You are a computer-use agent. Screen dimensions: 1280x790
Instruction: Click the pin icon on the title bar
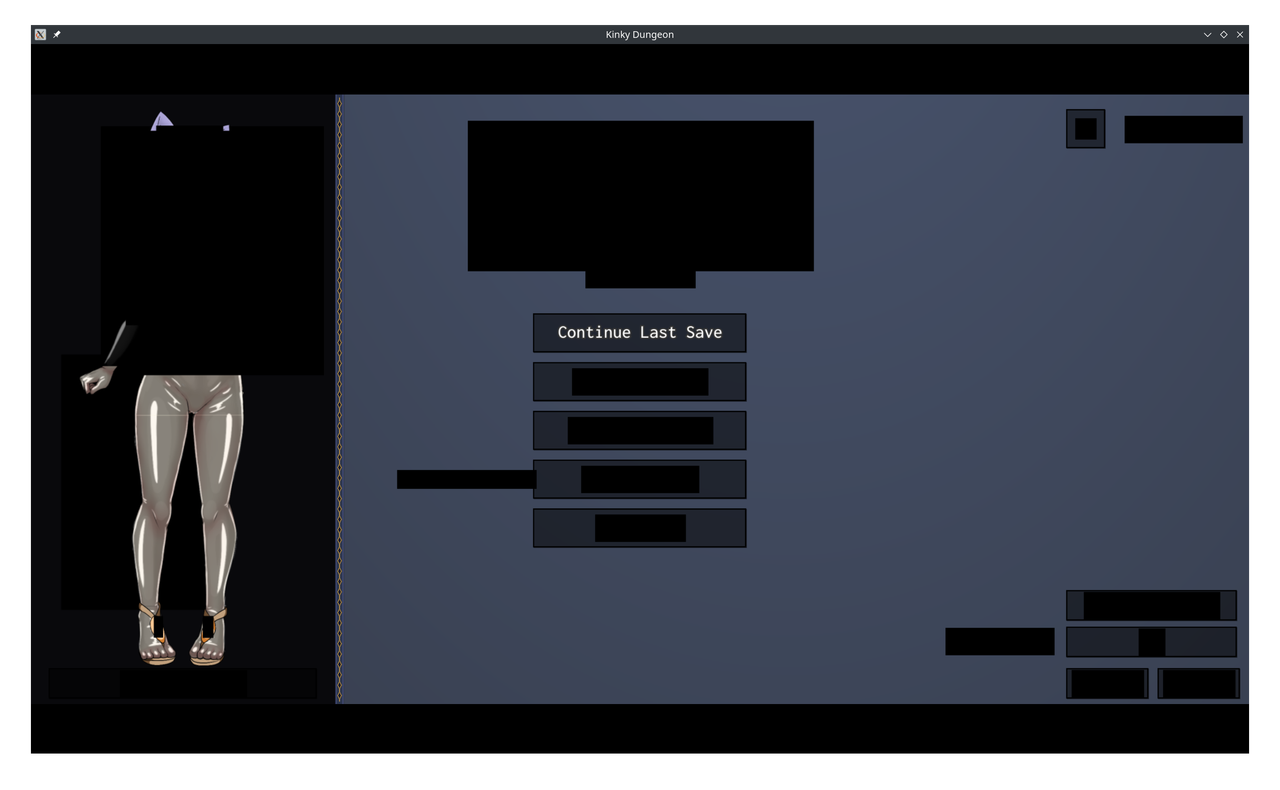tap(57, 33)
